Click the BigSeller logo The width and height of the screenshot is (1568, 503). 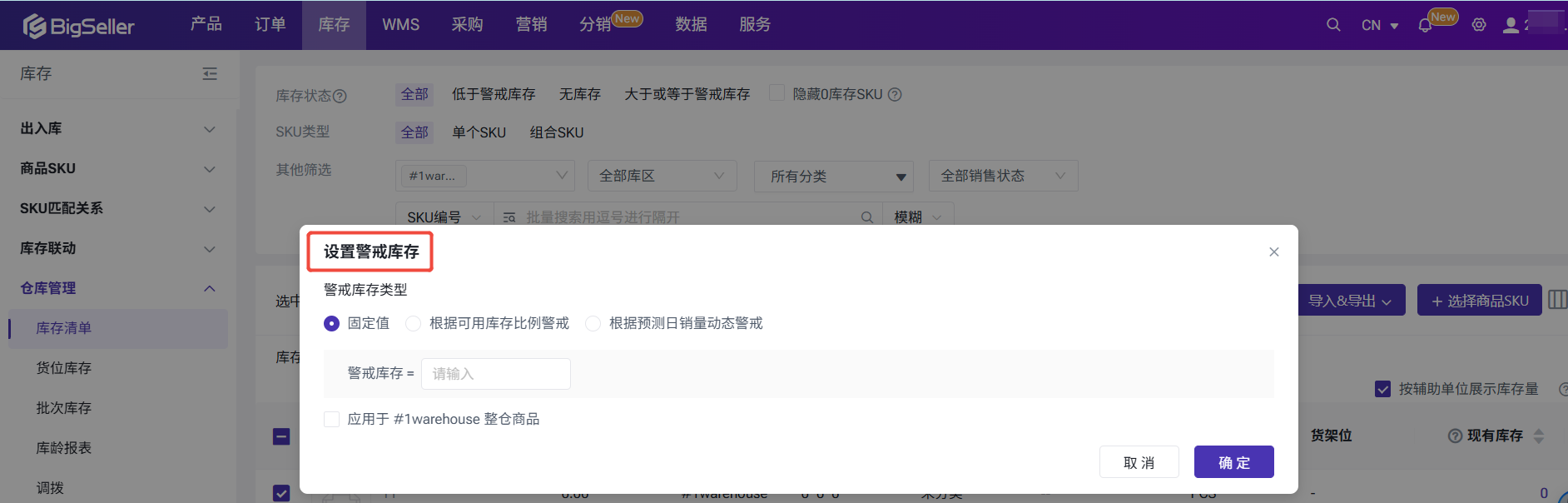click(x=79, y=26)
